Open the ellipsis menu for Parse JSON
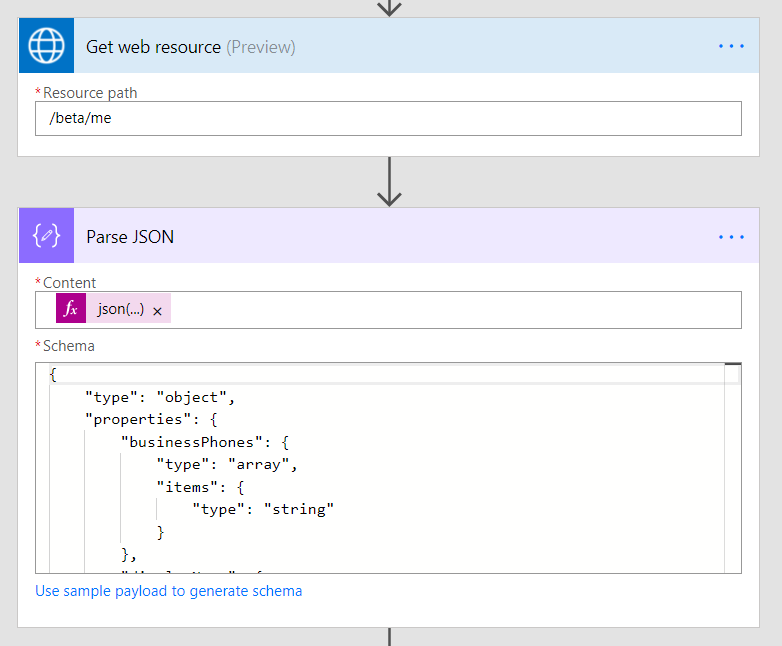Viewport: 782px width, 646px height. pyautogui.click(x=731, y=237)
